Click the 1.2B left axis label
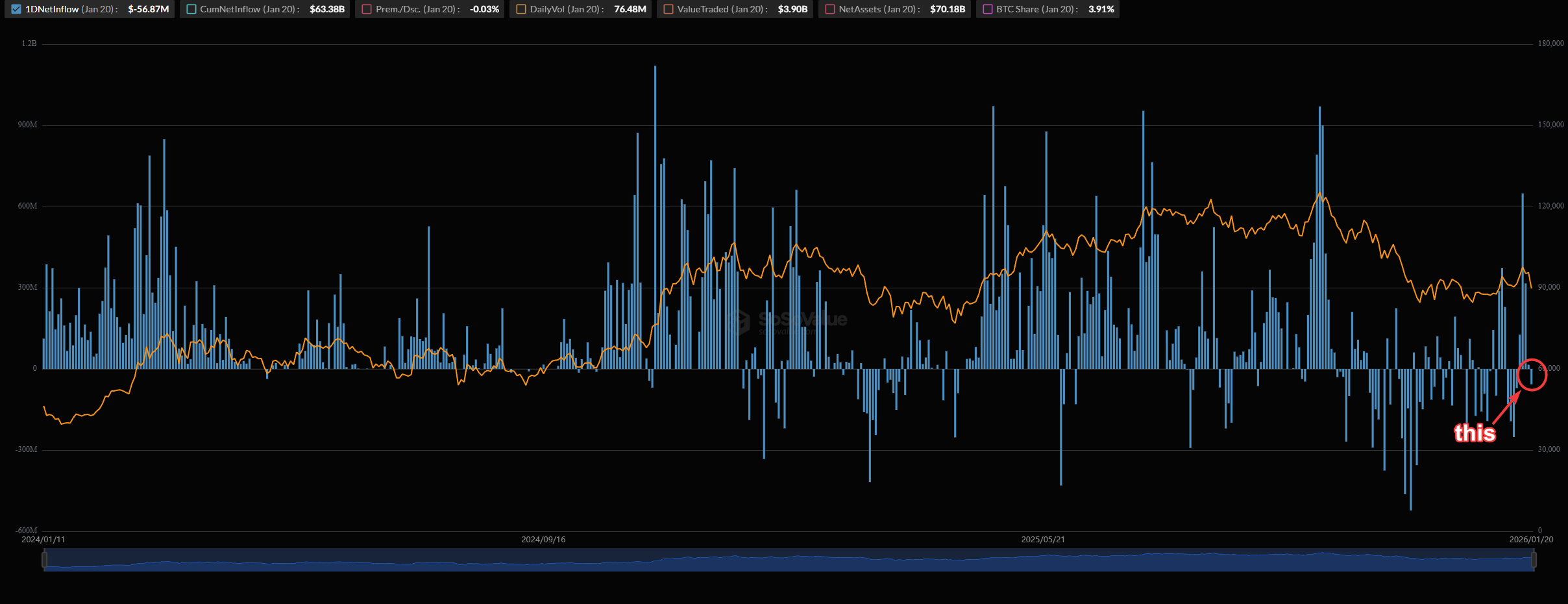 [x=29, y=44]
